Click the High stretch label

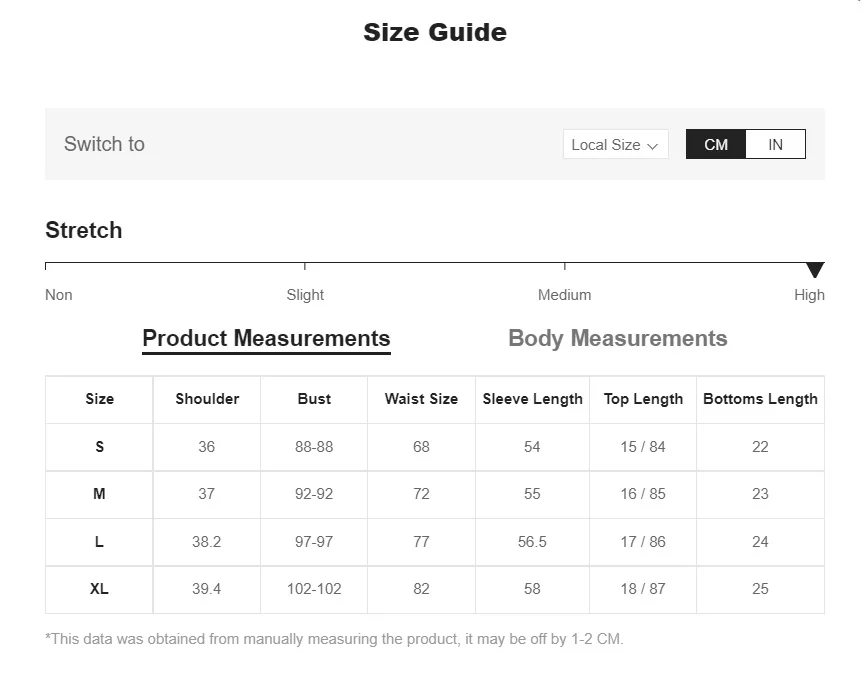(809, 295)
